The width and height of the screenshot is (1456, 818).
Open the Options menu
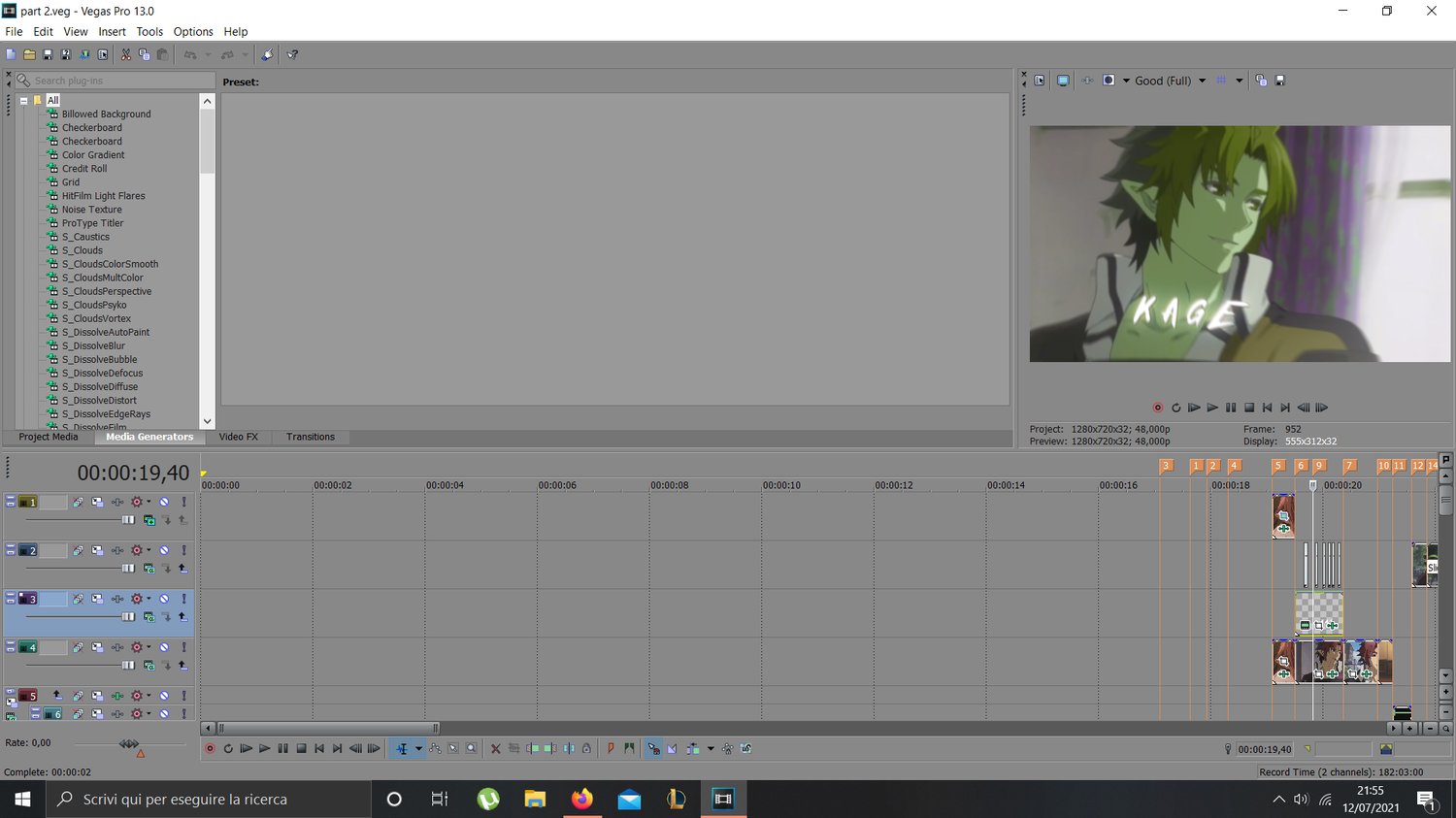(x=193, y=31)
